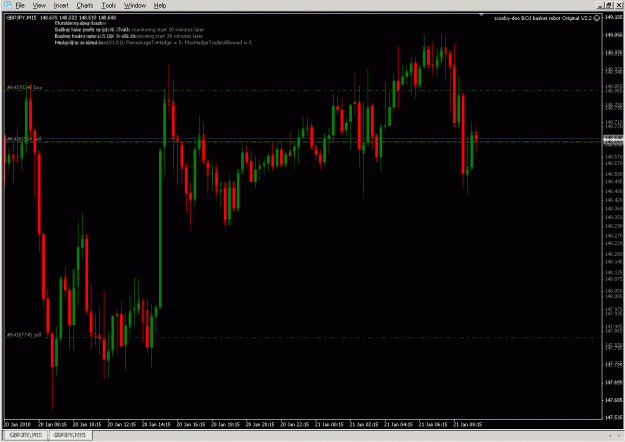
Task: Select the rightmost GBPJPY,M15 chart tab
Action: click(x=69, y=435)
